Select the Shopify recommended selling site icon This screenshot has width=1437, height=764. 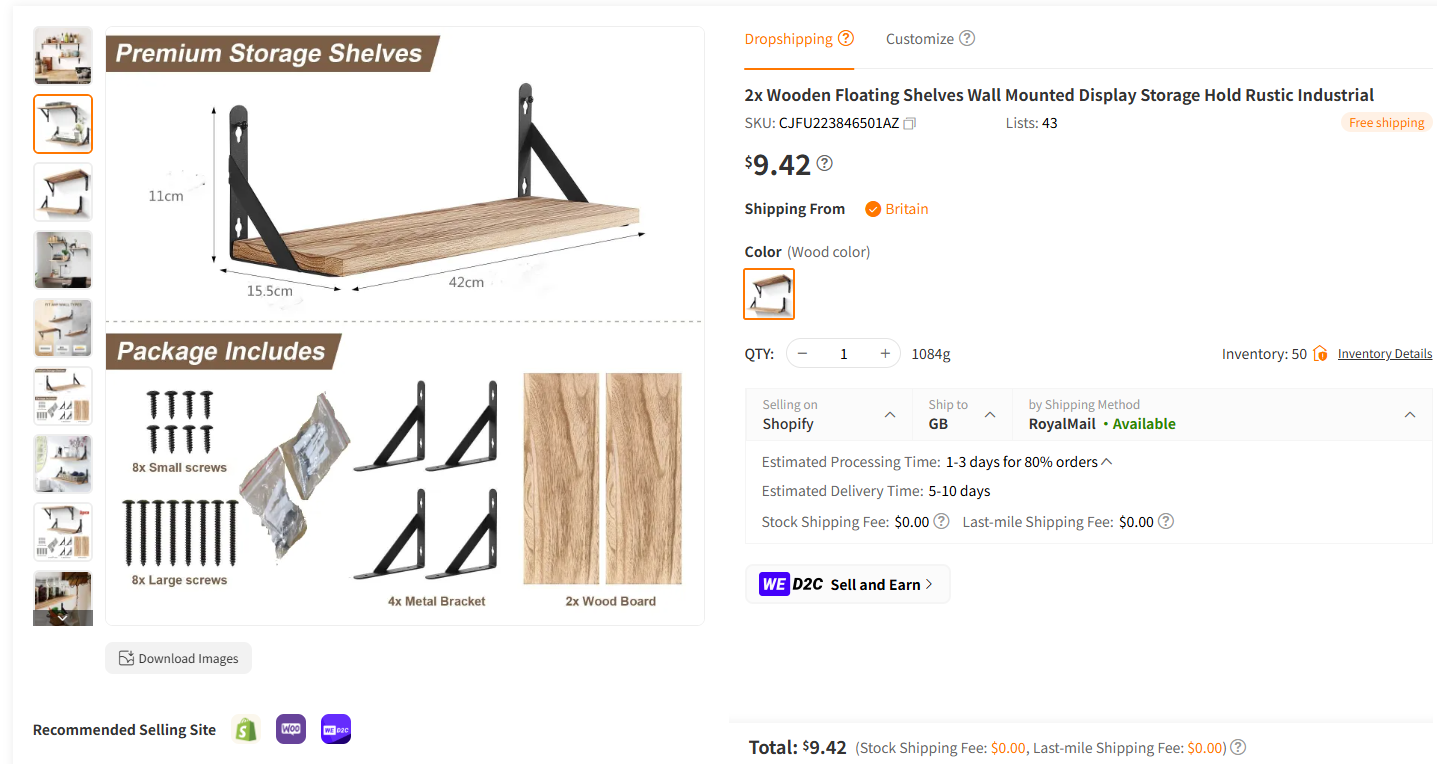(245, 729)
